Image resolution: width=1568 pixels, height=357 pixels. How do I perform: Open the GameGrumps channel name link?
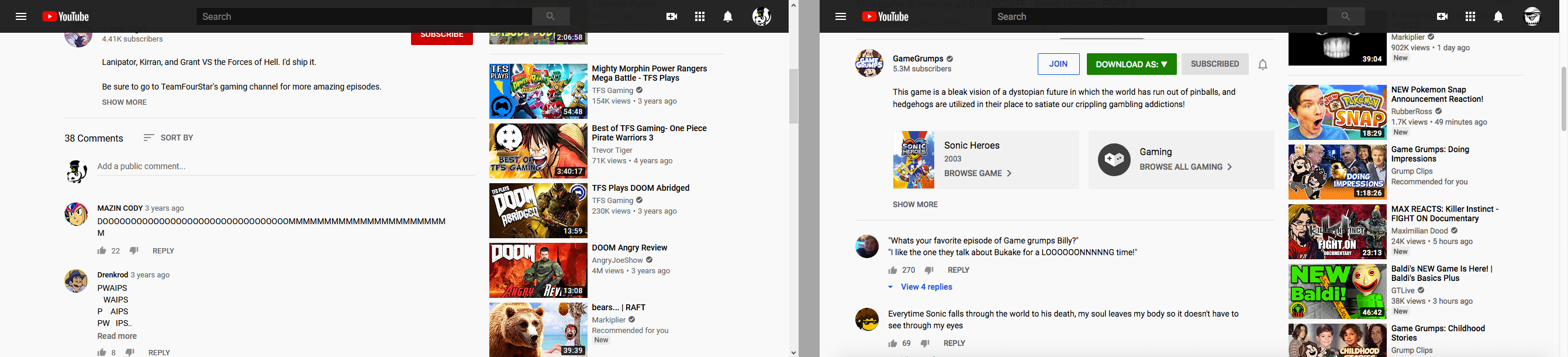tap(918, 59)
